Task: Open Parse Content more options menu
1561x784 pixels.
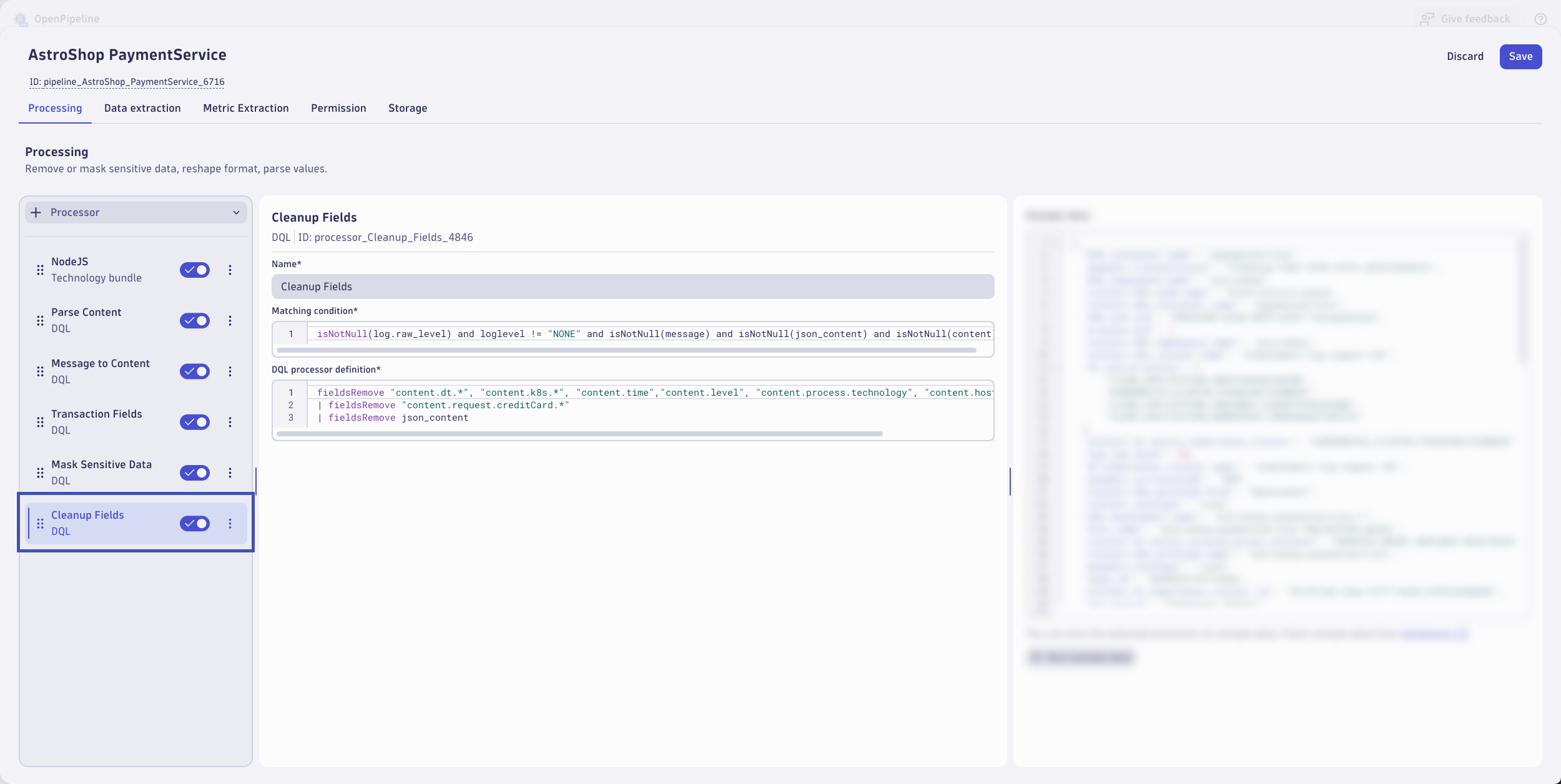Action: pos(230,320)
